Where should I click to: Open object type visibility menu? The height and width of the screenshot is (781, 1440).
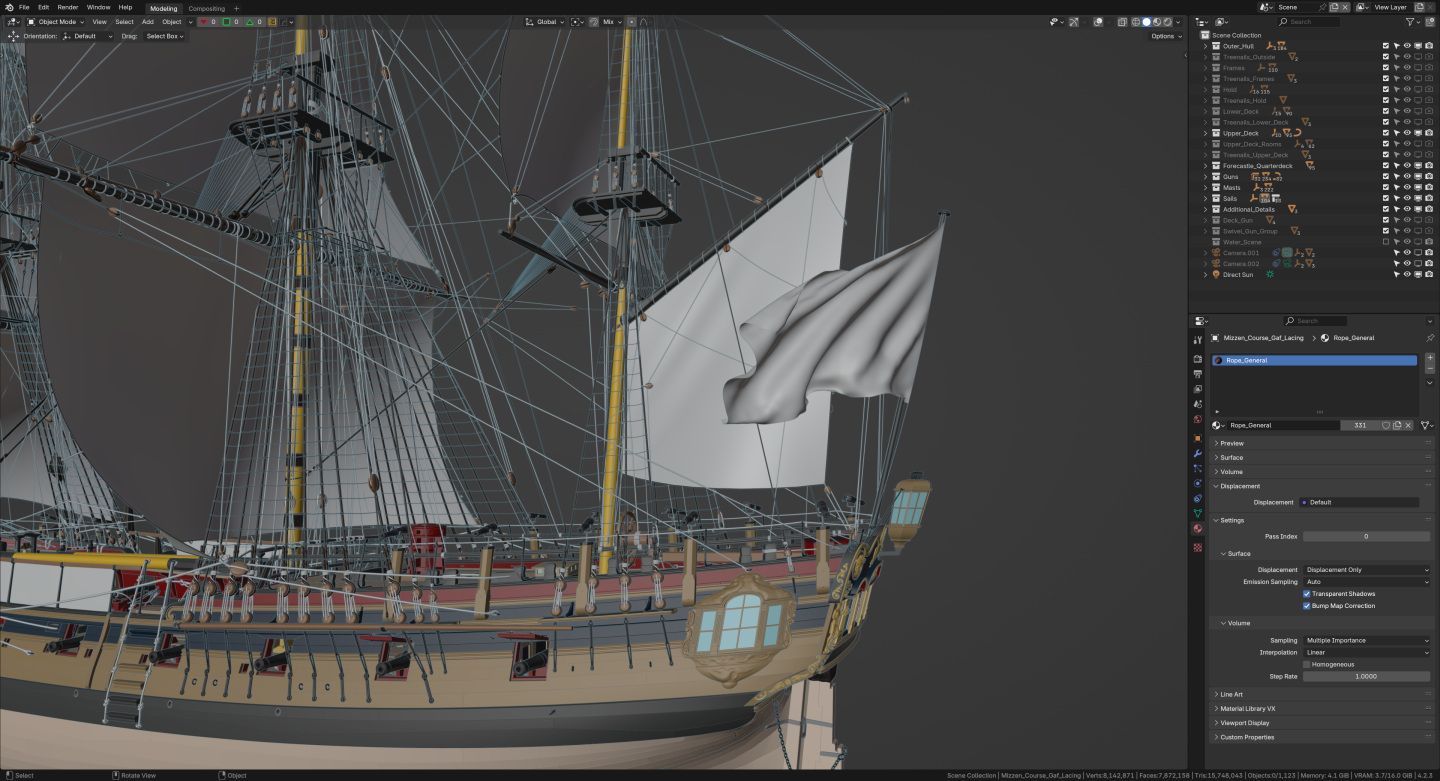(1055, 21)
